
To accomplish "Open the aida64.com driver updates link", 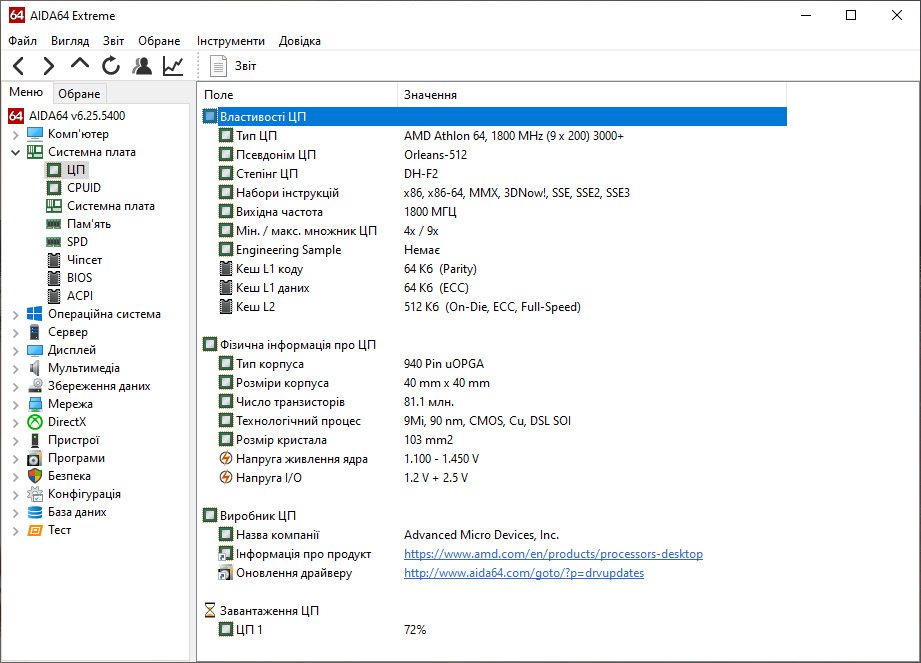I will click(x=524, y=573).
